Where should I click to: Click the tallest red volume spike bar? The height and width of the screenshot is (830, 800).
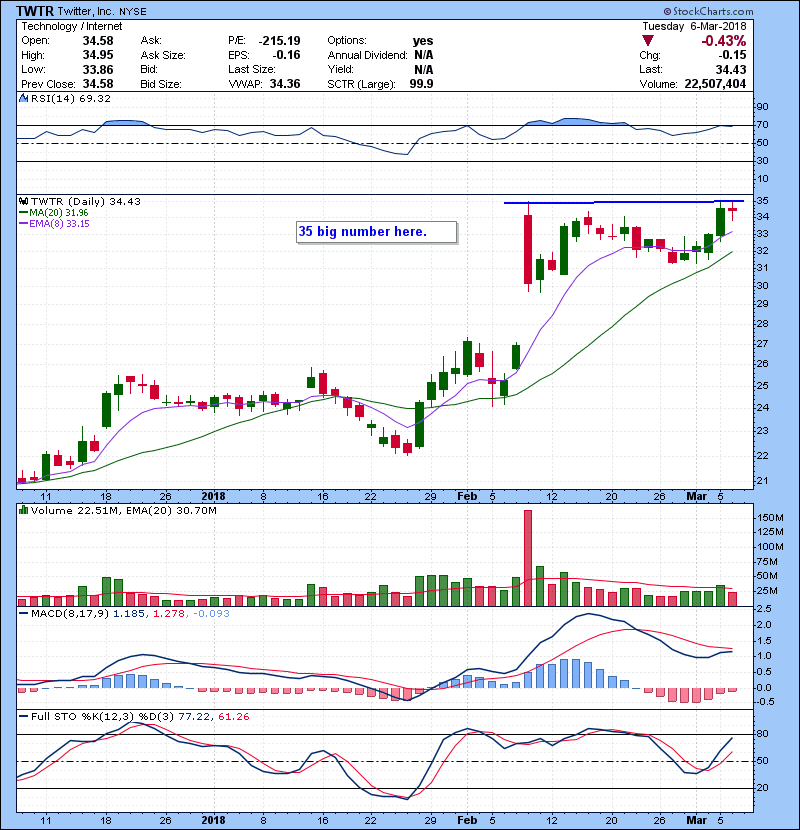coord(528,558)
